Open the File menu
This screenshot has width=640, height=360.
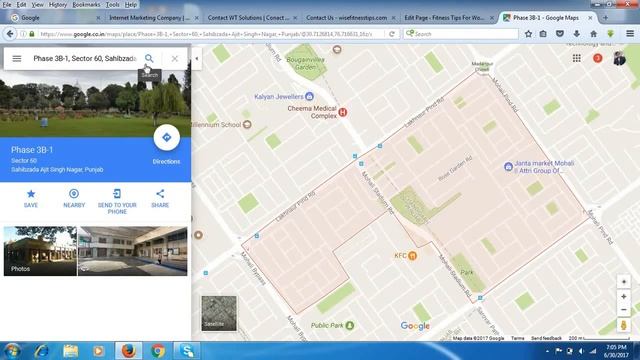point(7,4)
